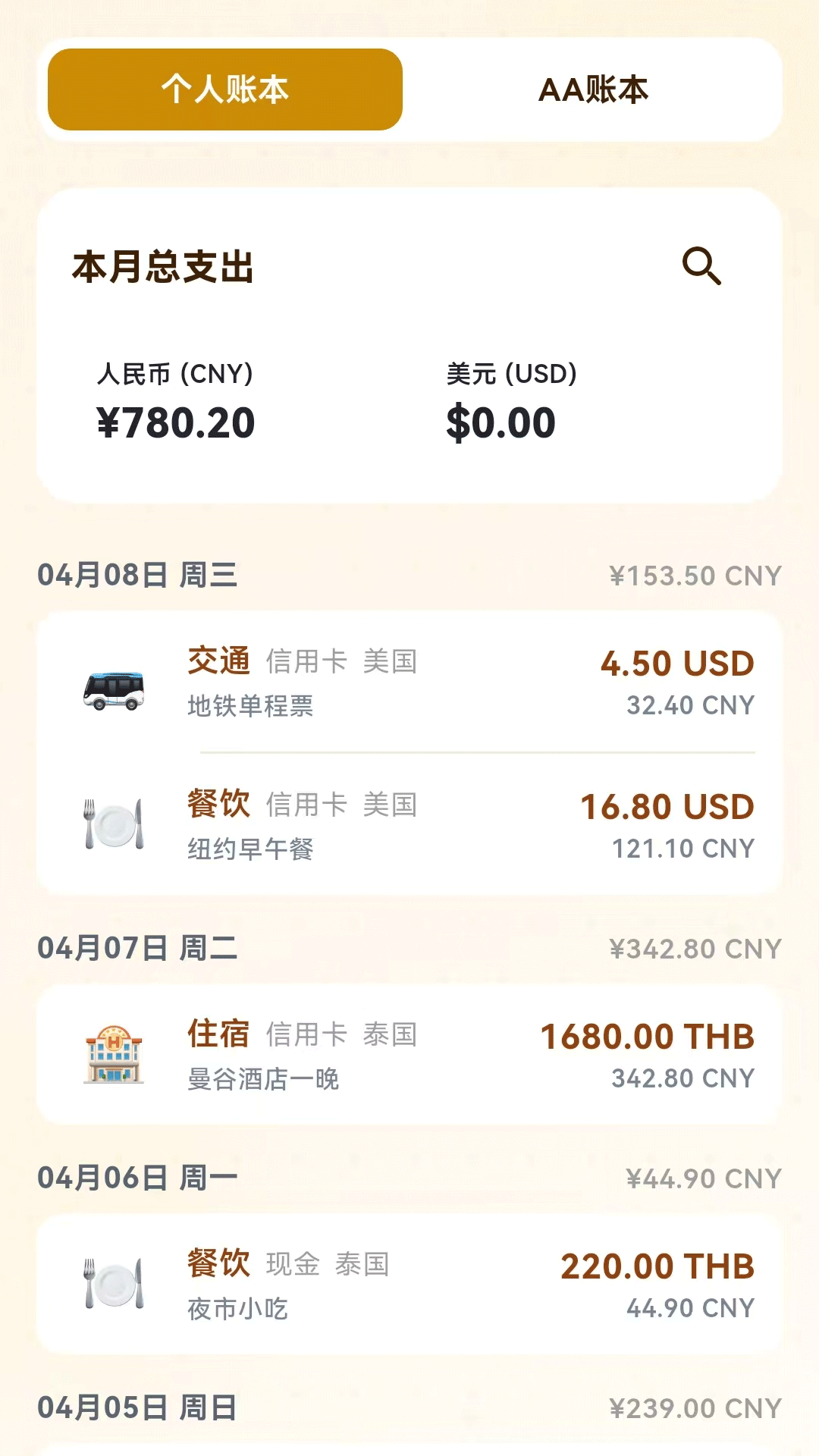Open the 纽约早午餐 dining entry
Image resolution: width=819 pixels, height=1456 pixels.
click(409, 825)
